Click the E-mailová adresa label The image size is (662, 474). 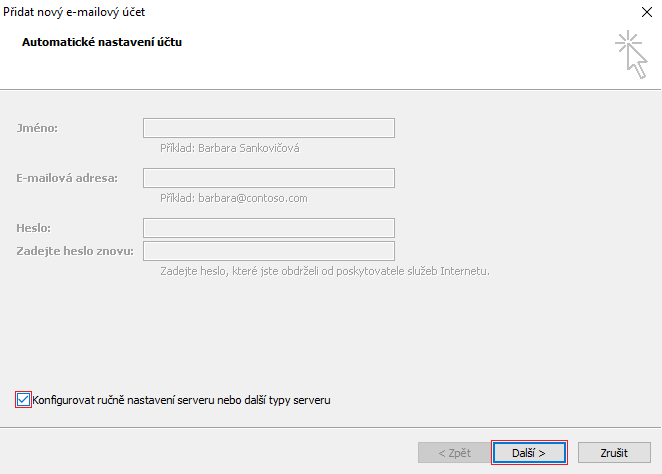point(67,178)
